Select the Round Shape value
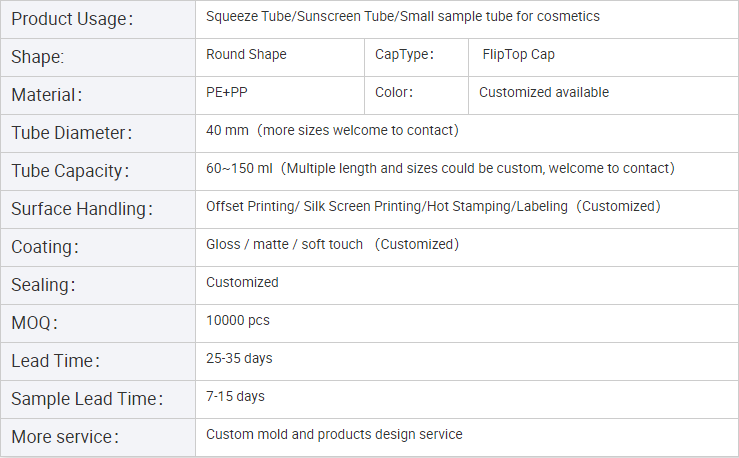Viewport: 739px width, 458px height. pyautogui.click(x=246, y=55)
